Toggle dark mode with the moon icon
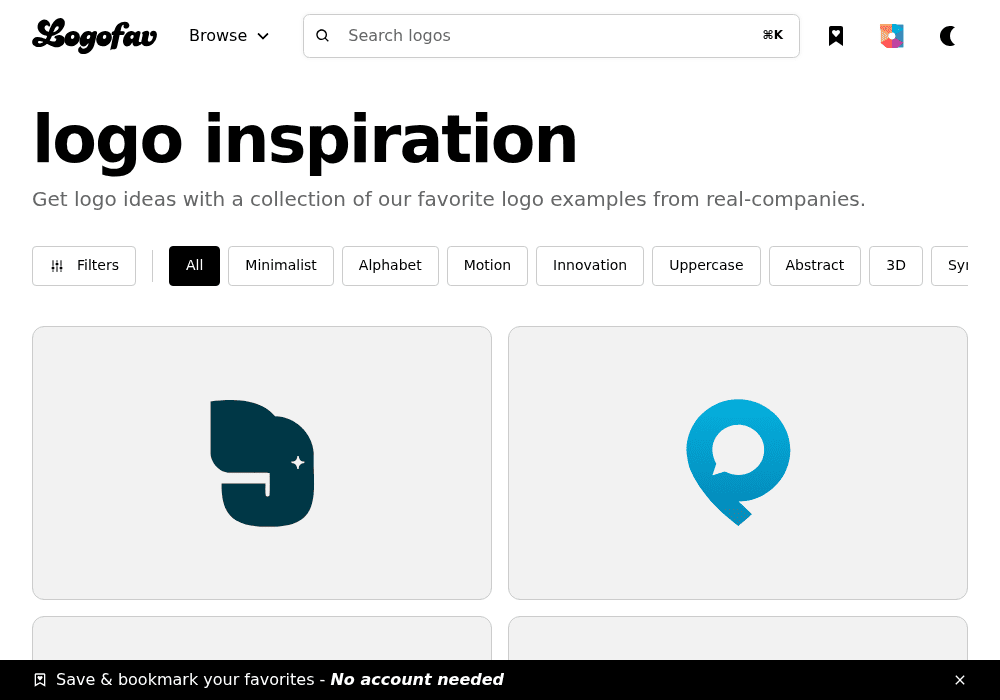 [948, 36]
